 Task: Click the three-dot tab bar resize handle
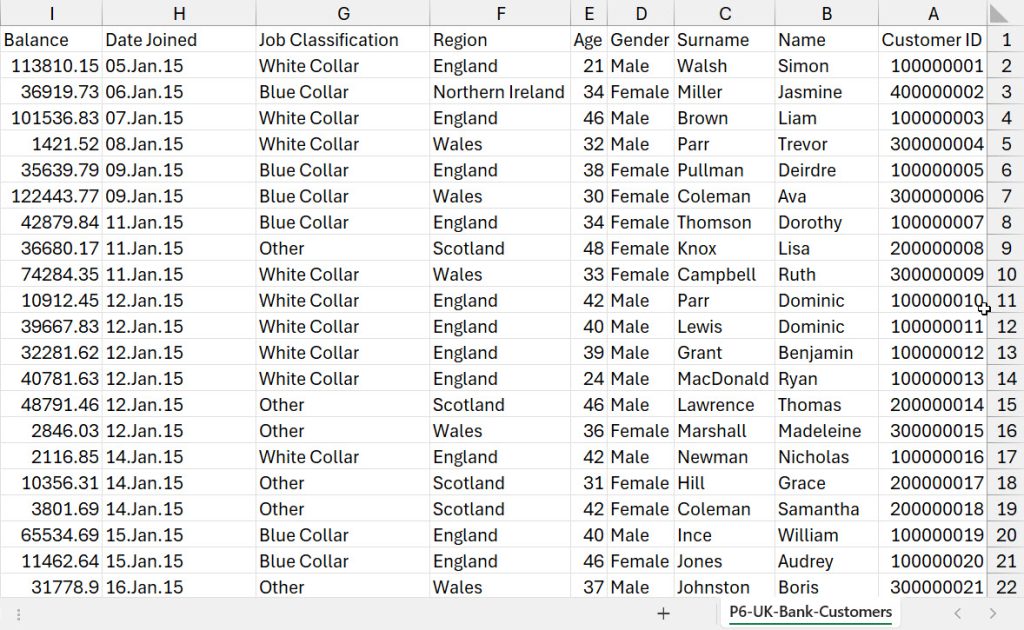(x=18, y=613)
